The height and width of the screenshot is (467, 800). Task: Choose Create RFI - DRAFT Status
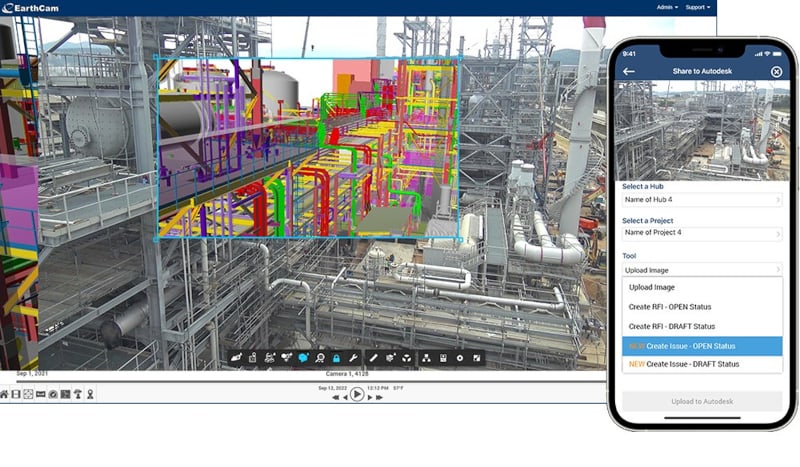pos(702,326)
